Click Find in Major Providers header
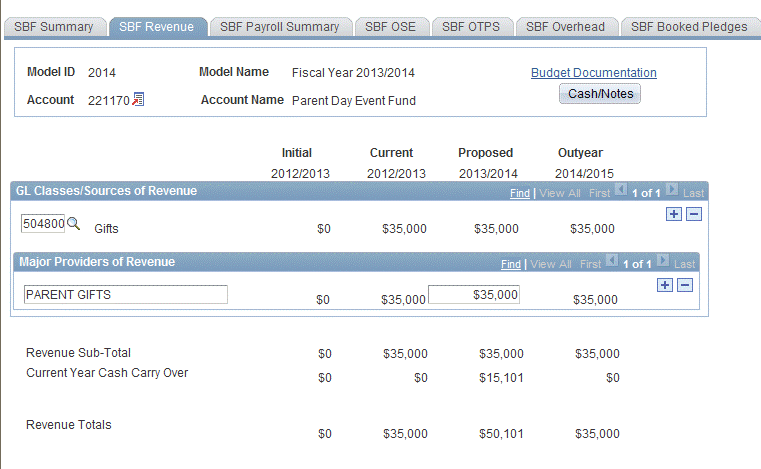The width and height of the screenshot is (761, 469). coord(510,264)
